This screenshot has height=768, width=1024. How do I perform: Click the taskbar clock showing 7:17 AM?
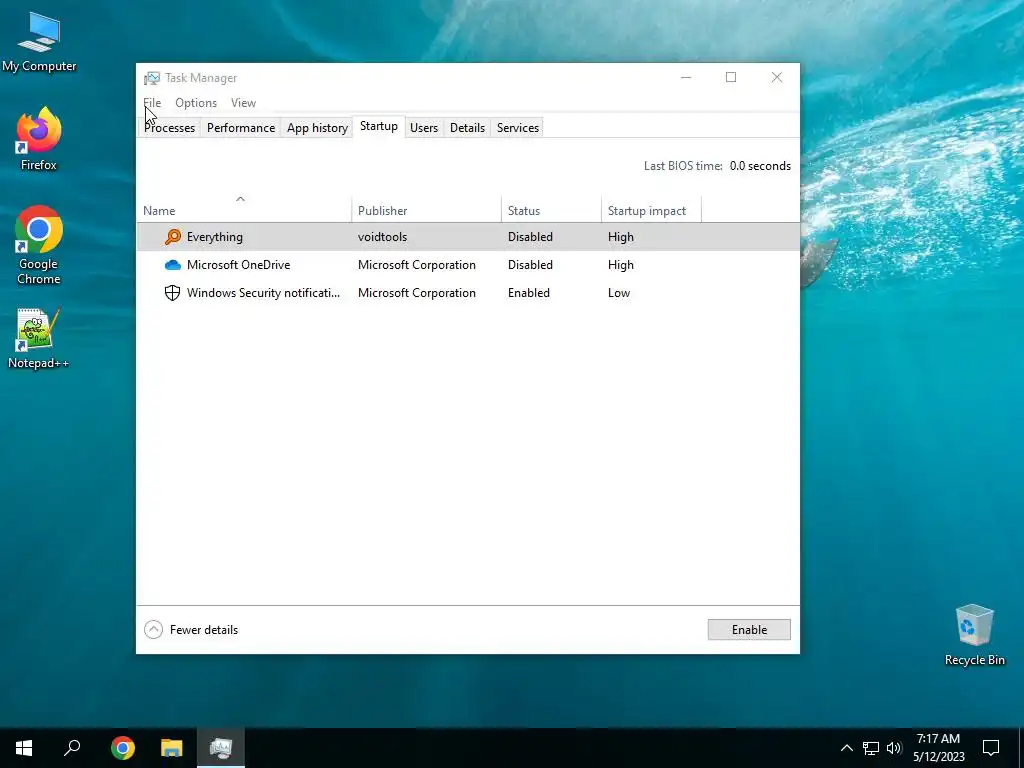click(938, 748)
